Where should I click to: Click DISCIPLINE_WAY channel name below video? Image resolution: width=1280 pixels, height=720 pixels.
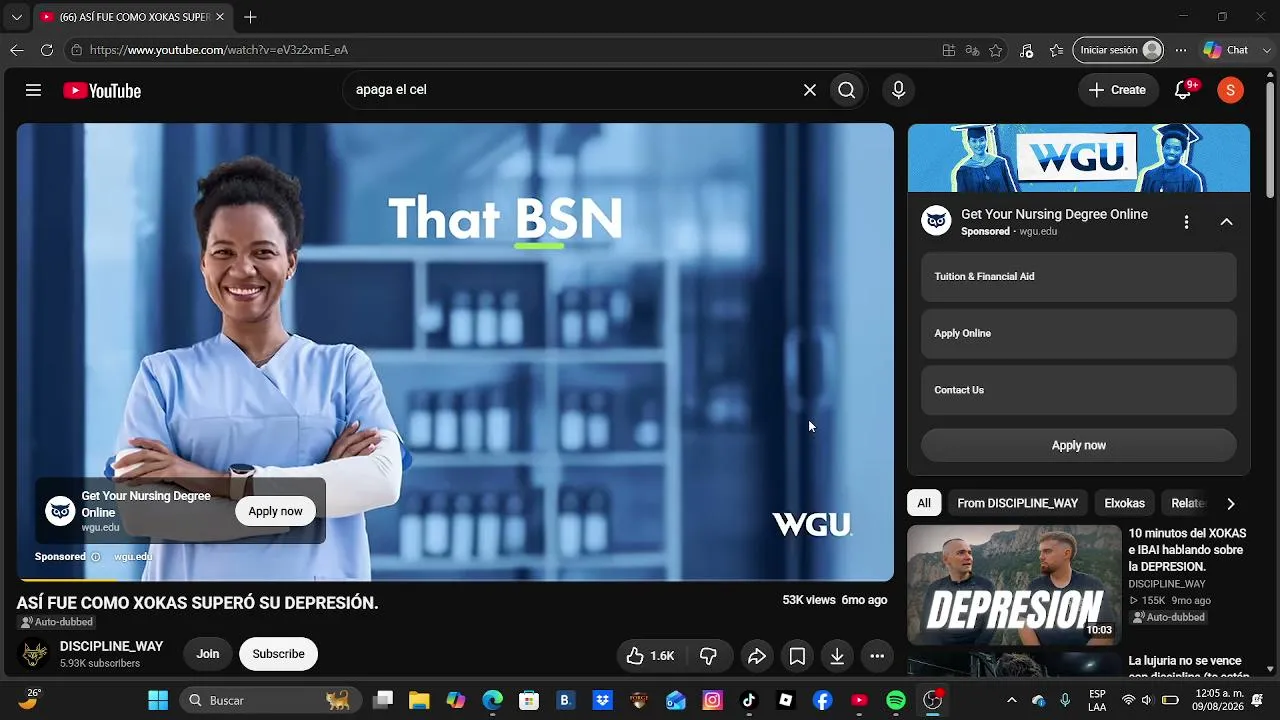pos(111,647)
